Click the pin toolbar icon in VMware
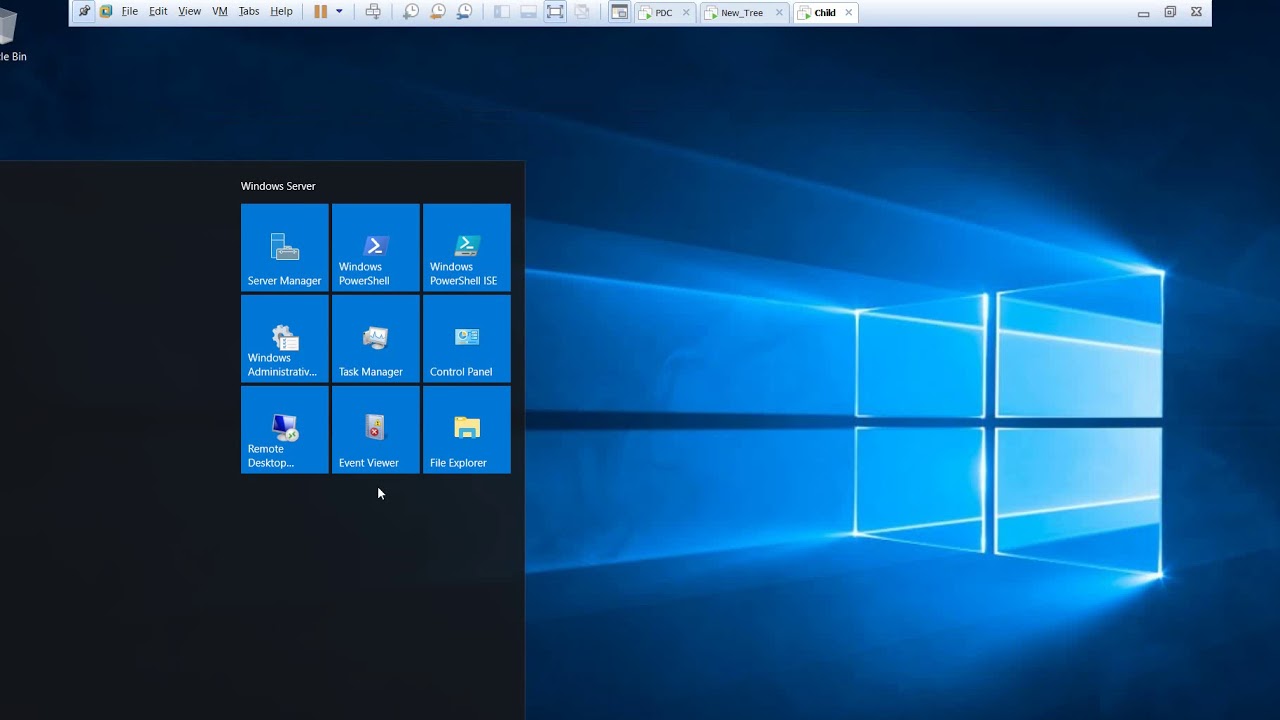Viewport: 1280px width, 720px height. point(84,12)
